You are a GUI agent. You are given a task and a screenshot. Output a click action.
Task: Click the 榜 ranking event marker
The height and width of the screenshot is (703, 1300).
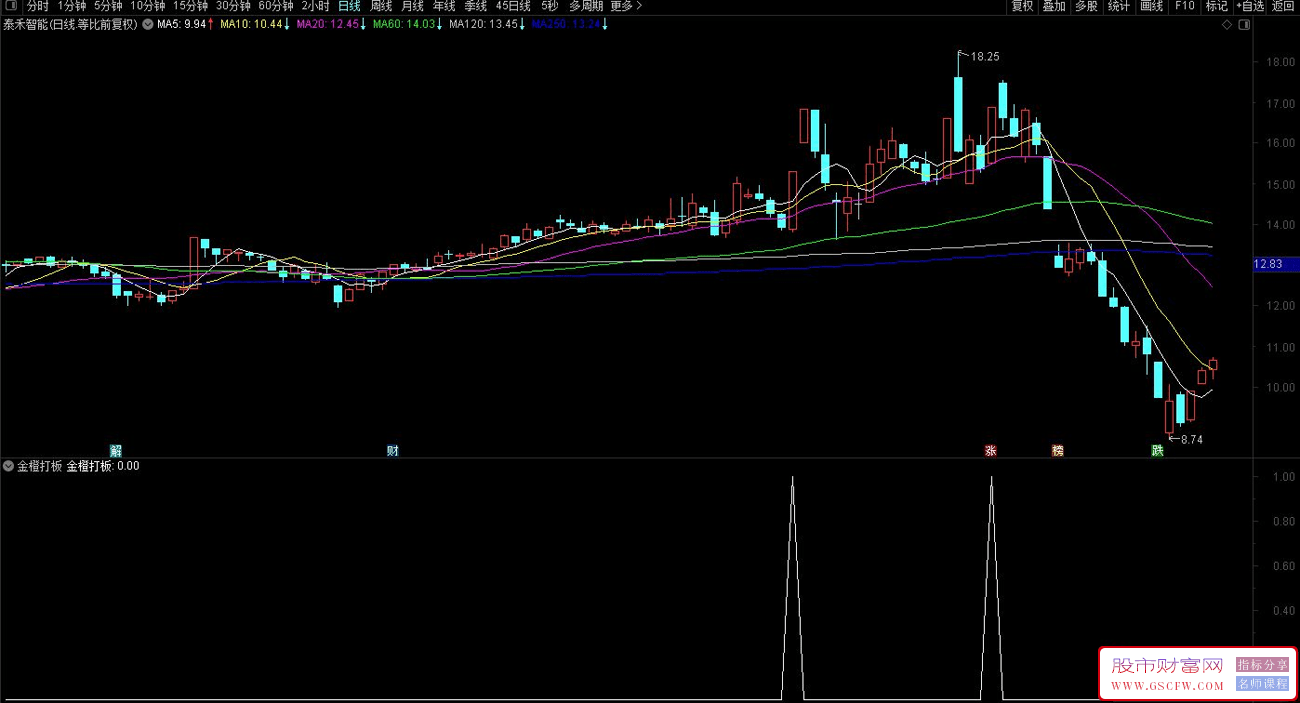[1057, 450]
